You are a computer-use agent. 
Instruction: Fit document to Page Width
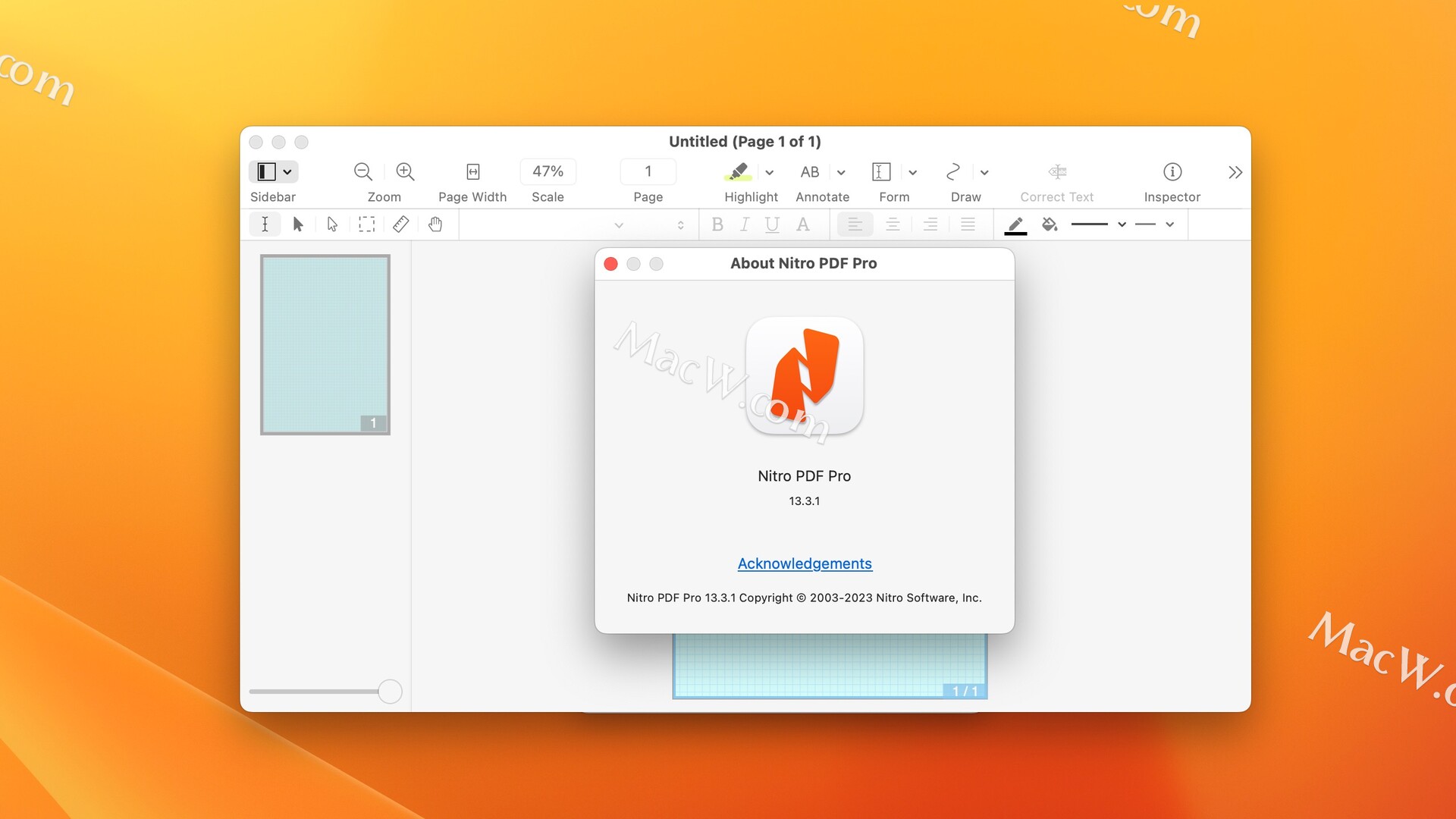pos(472,172)
